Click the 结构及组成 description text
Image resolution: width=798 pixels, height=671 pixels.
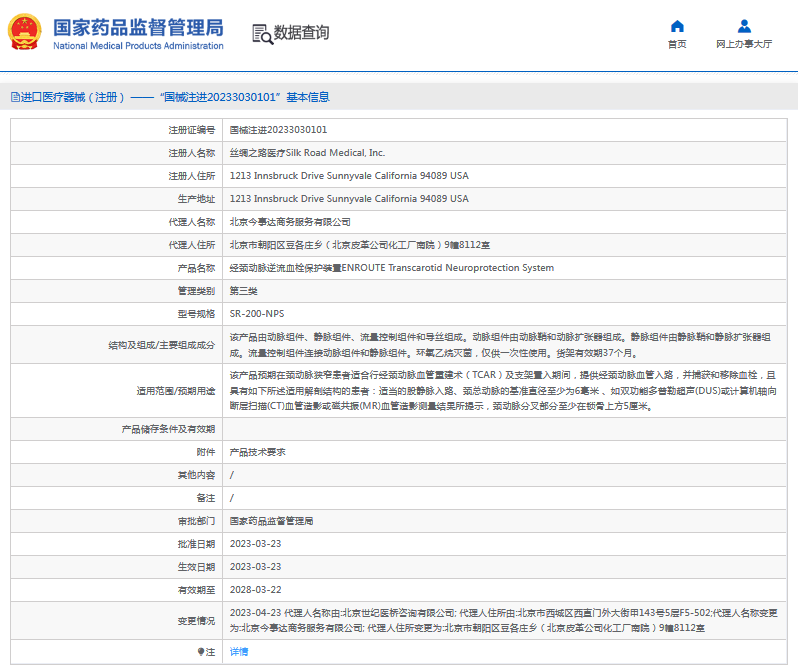(x=500, y=345)
